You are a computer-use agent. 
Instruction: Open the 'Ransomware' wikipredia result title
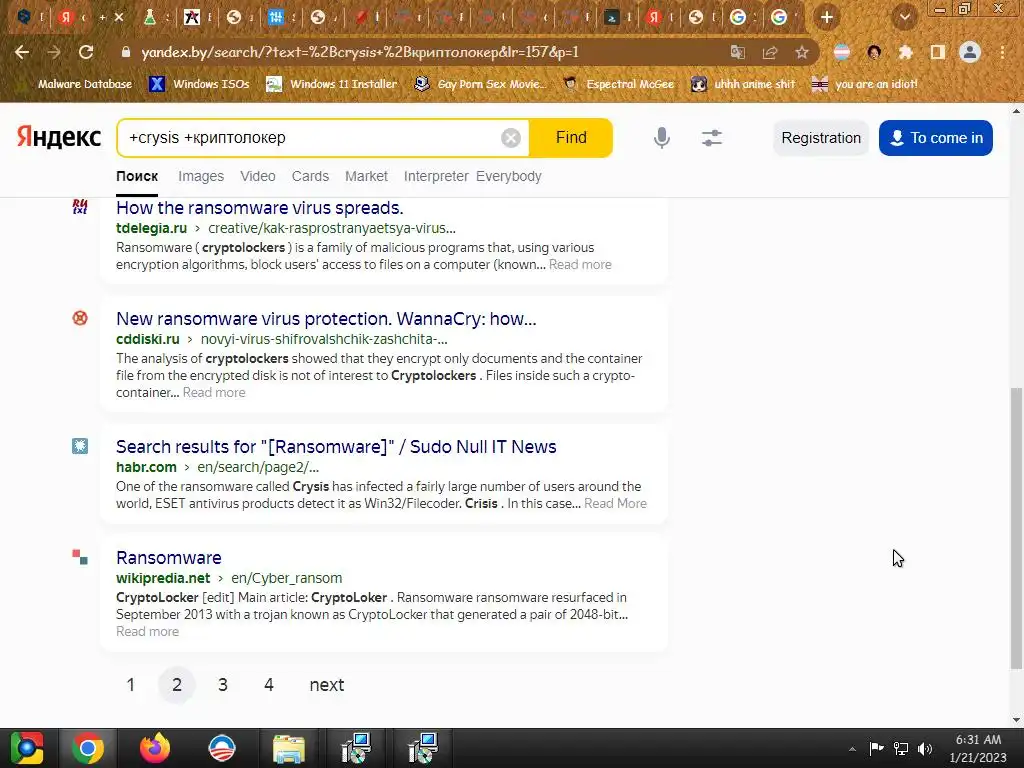(168, 558)
